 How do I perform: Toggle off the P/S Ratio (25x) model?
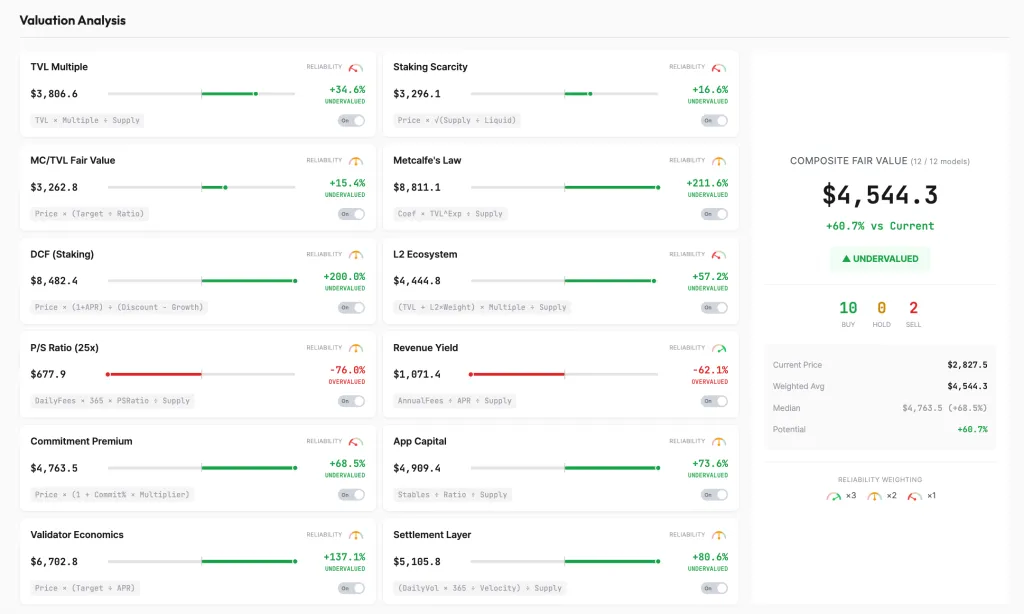point(351,401)
